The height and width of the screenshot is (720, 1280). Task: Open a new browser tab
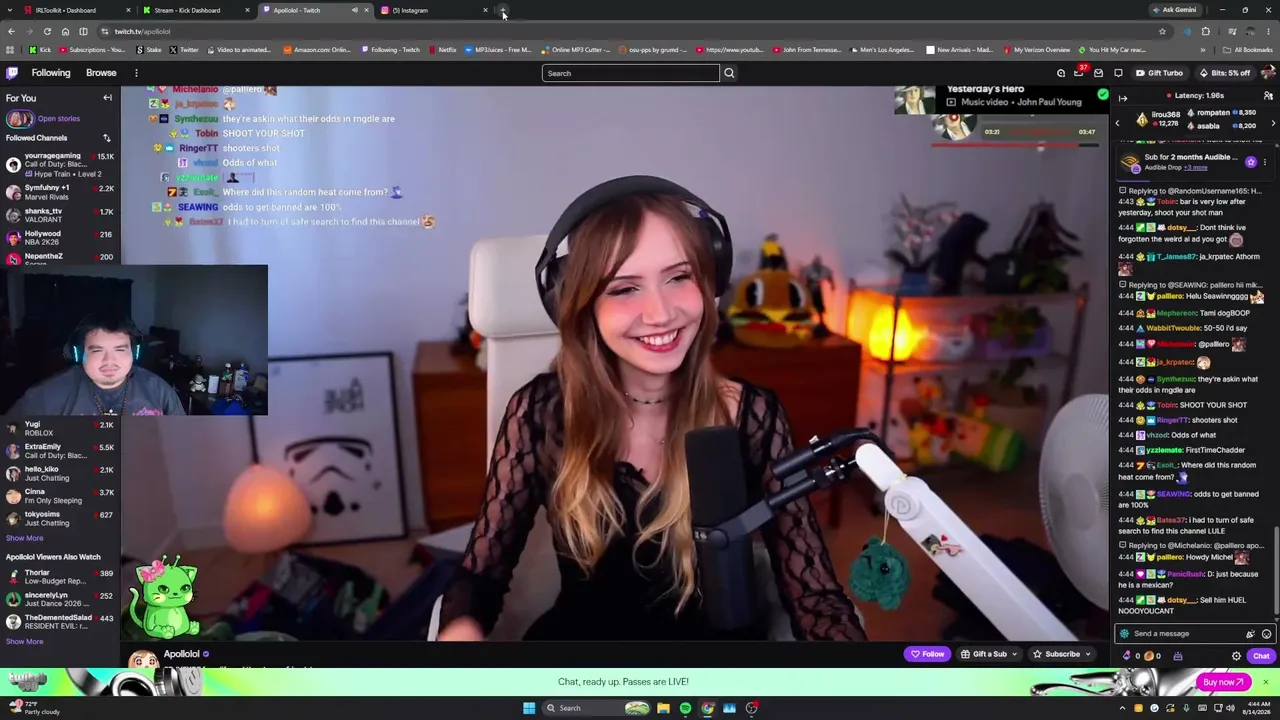[x=504, y=10]
